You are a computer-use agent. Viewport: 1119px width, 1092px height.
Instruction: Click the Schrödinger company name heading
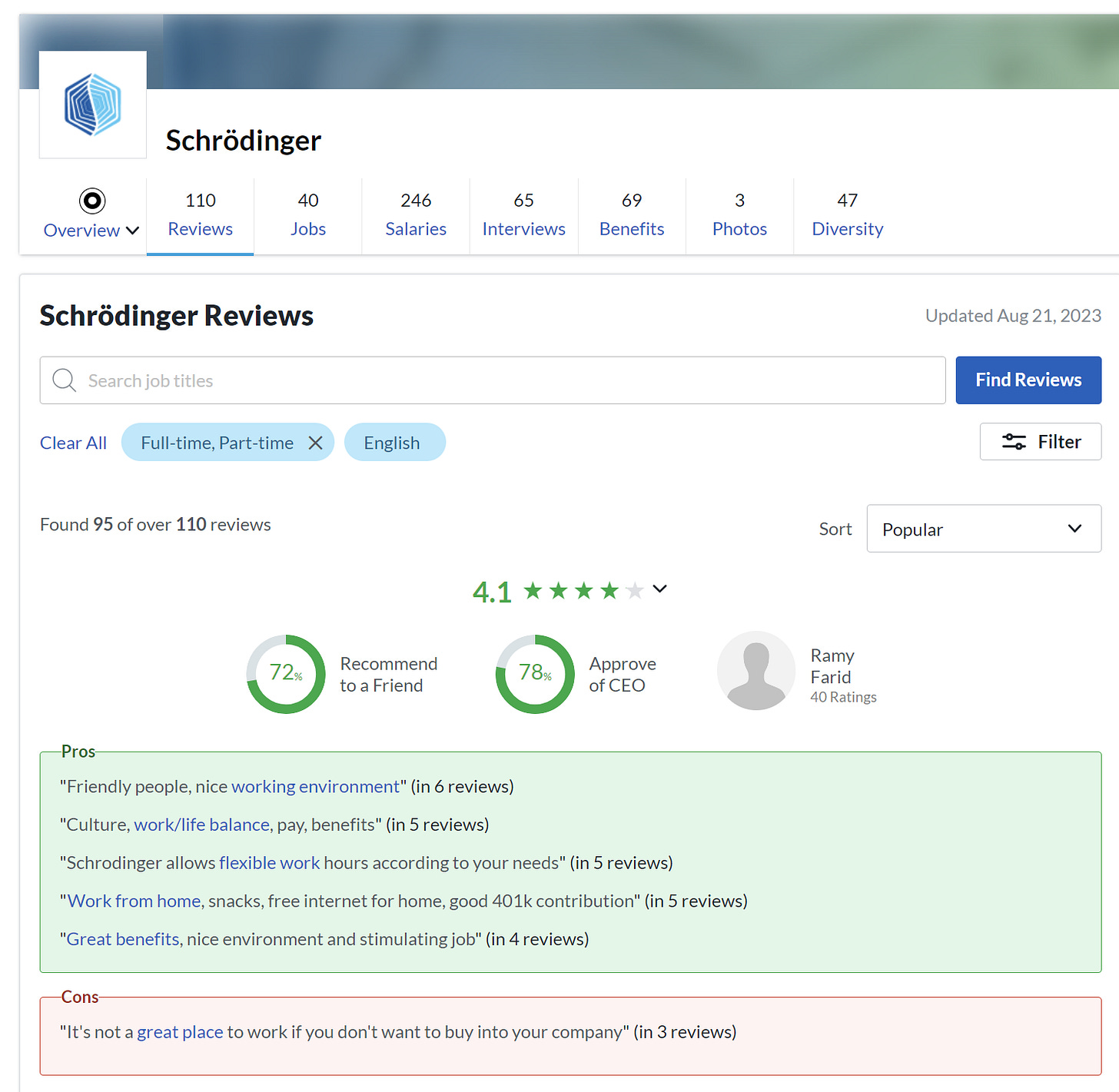[x=244, y=141]
